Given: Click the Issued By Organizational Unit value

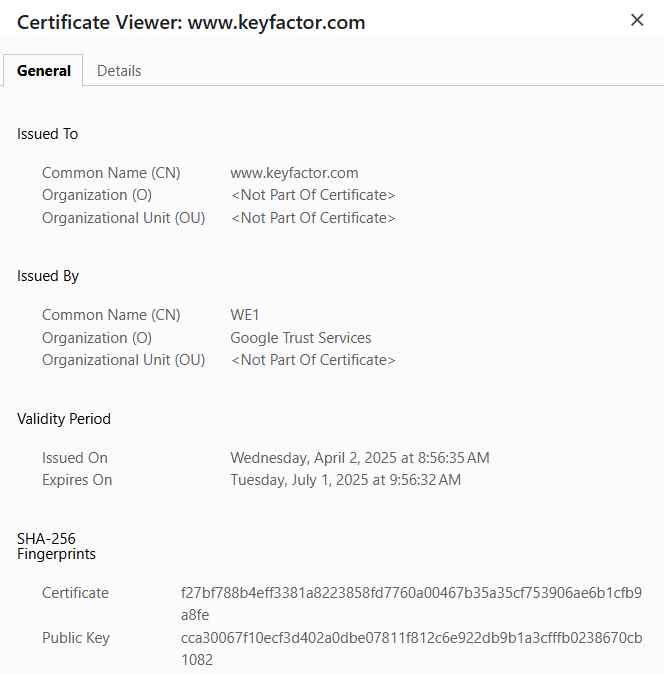Looking at the screenshot, I should pyautogui.click(x=313, y=360).
